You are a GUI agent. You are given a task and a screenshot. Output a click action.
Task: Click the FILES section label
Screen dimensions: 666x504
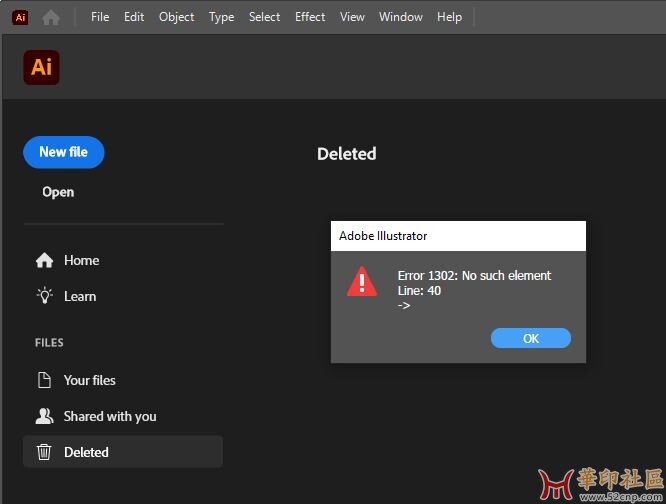pos(49,343)
